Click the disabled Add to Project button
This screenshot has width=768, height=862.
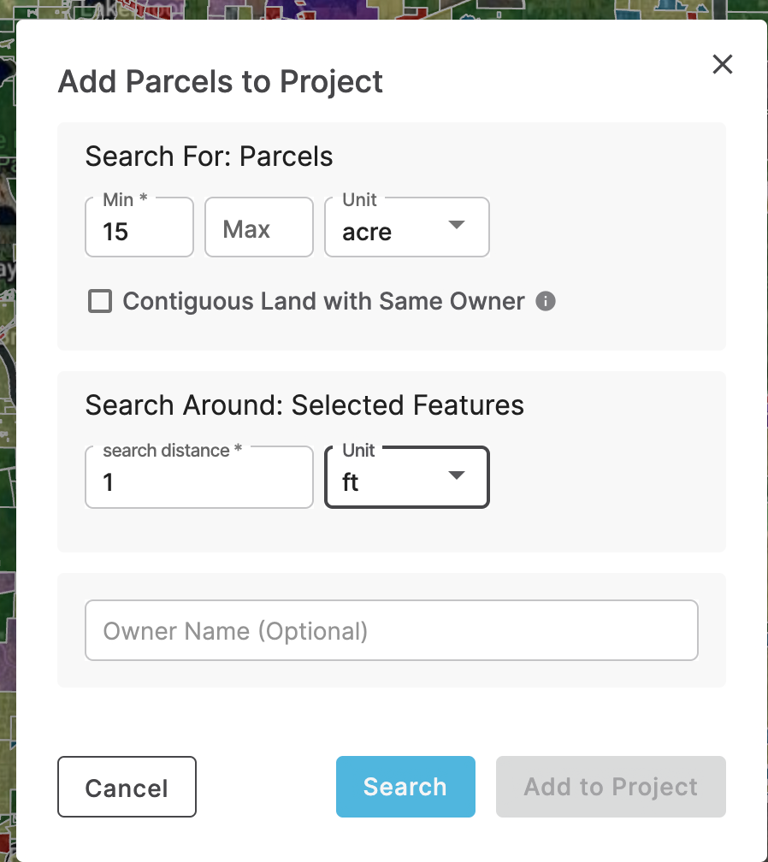point(610,787)
